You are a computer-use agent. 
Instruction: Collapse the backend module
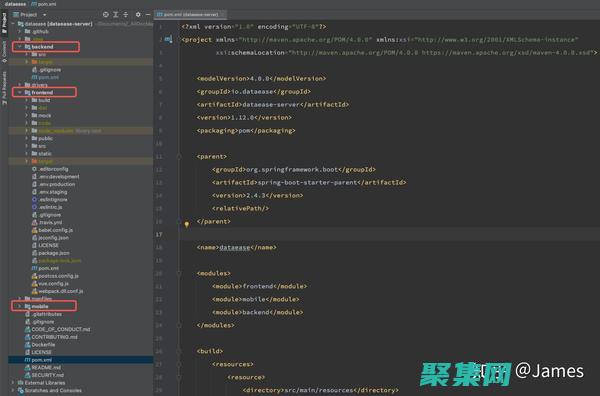20,47
